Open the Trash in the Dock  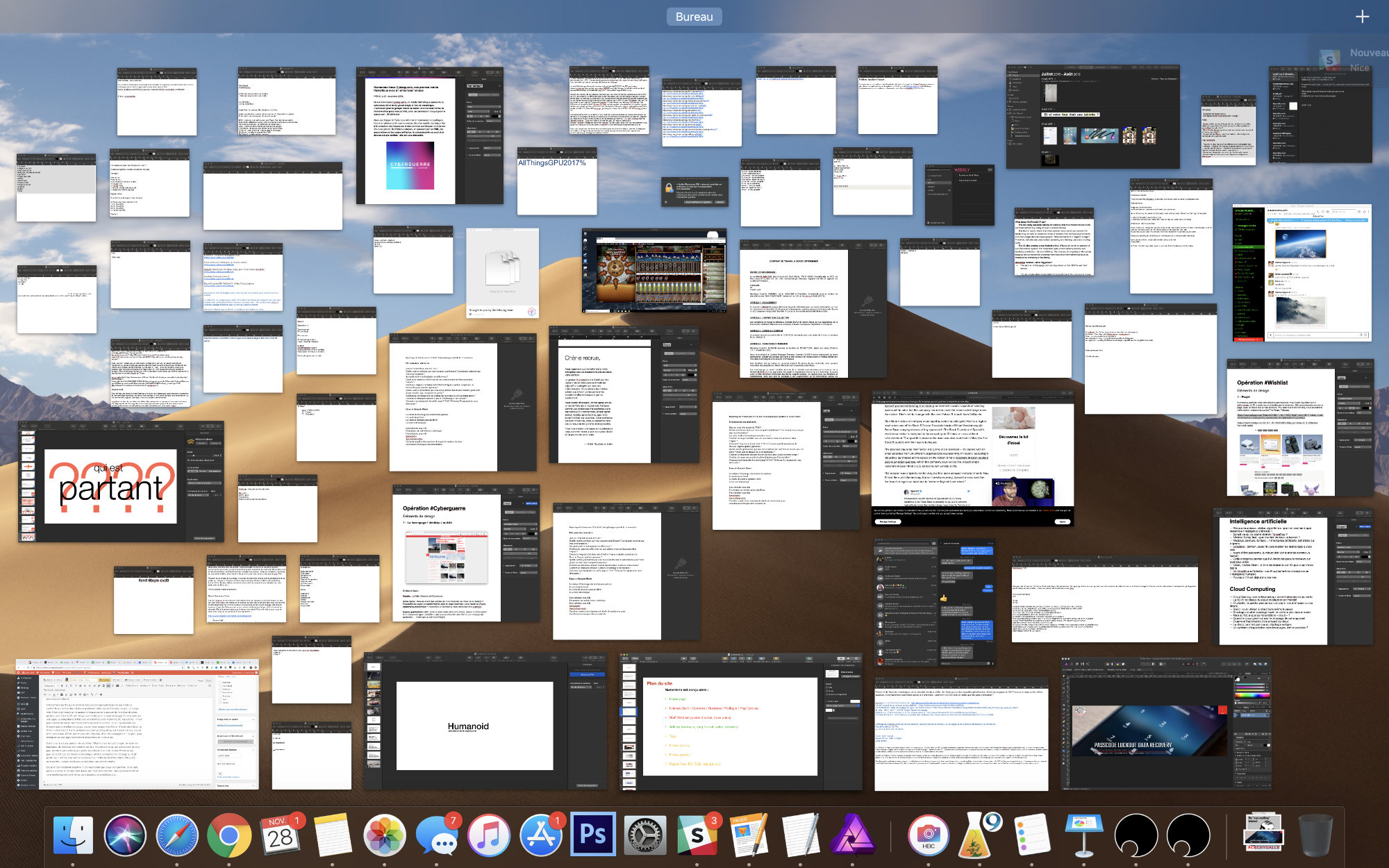click(x=1315, y=835)
